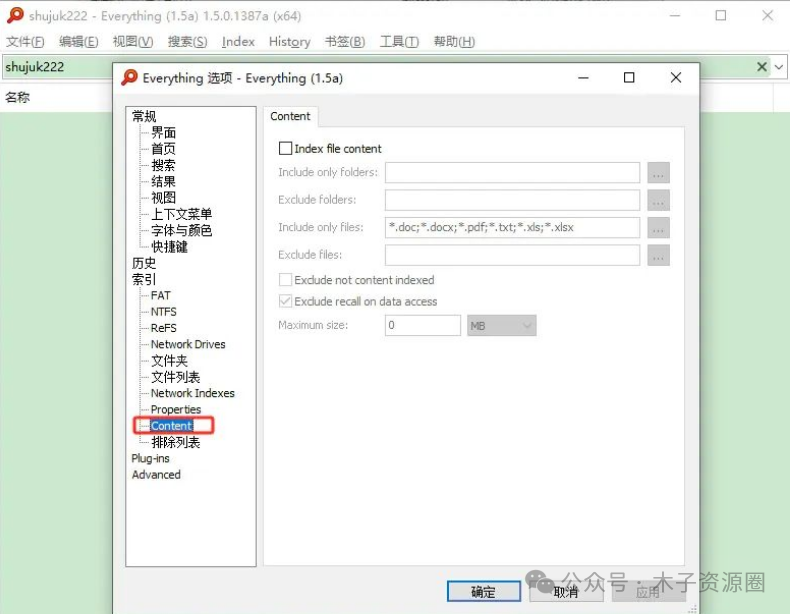Open the 帮助(H) menu
This screenshot has height=614, width=791.
pos(454,41)
